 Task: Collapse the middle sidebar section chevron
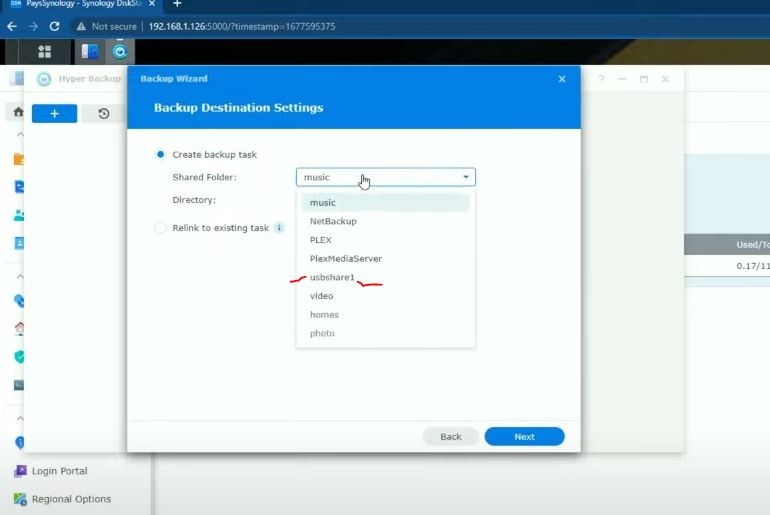(x=20, y=276)
